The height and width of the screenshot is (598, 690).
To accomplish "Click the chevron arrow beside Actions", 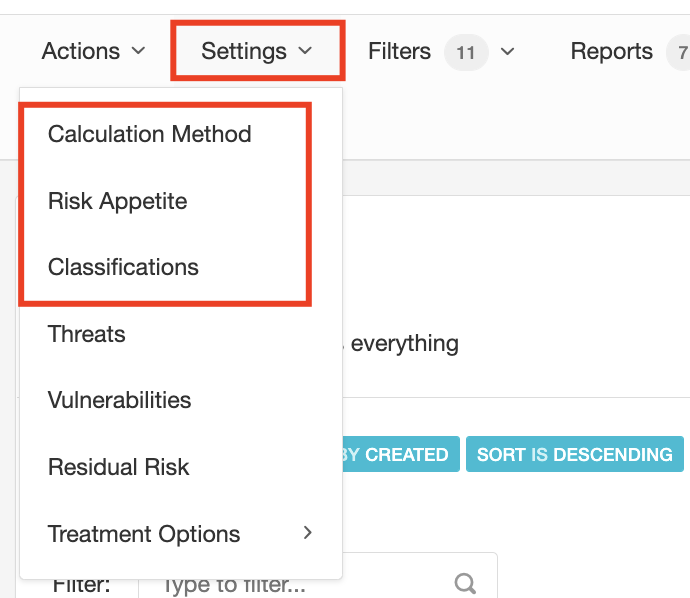I will pyautogui.click(x=139, y=51).
